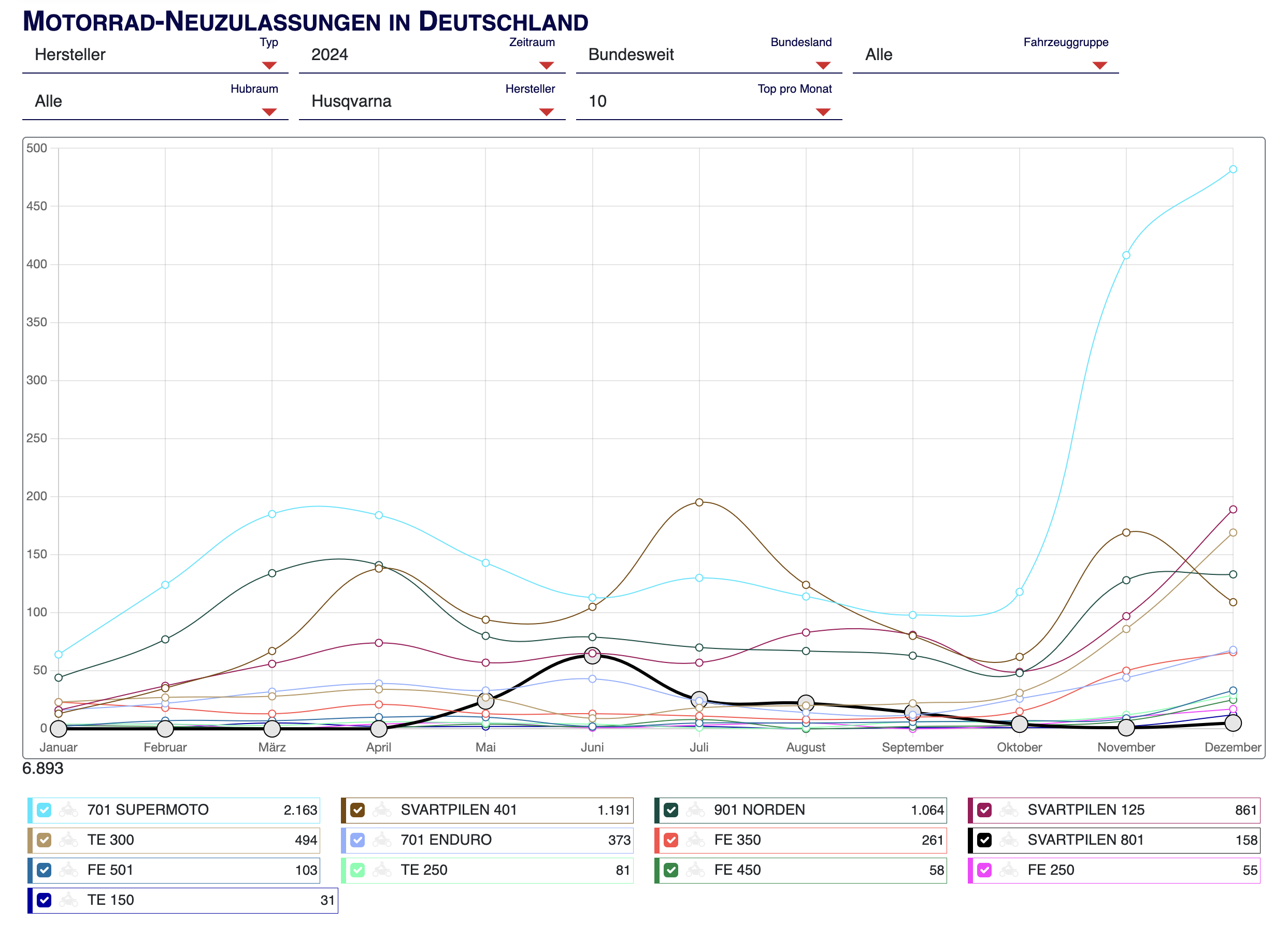Screen dimensions: 1288x925
Task: Click the SVARTPILEN 401 legend label
Action: [x=459, y=811]
